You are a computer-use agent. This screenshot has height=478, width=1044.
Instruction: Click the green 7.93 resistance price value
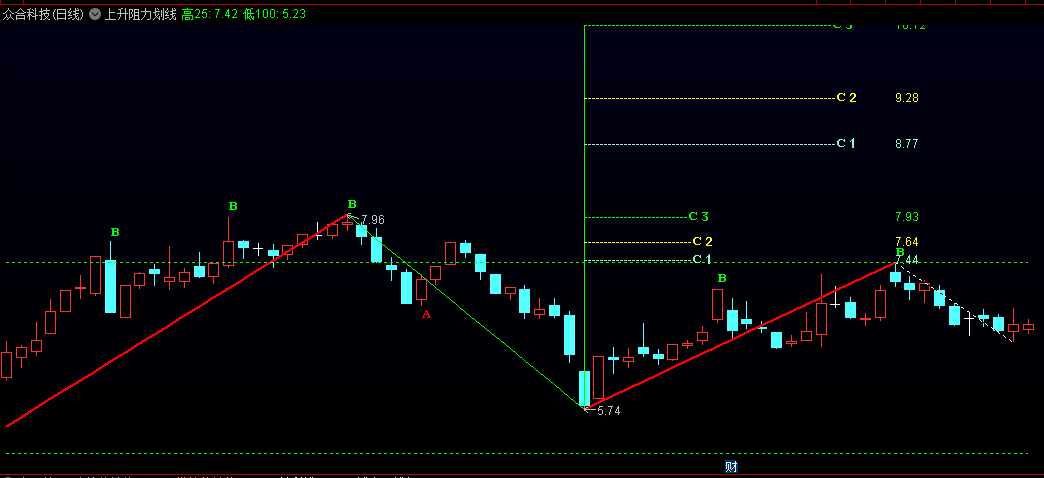point(907,216)
